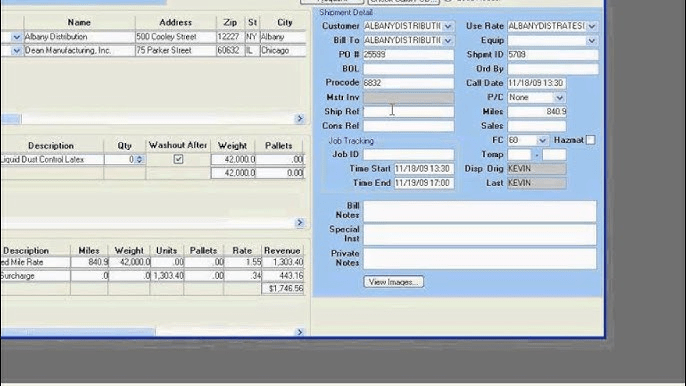Select the Revenue cell showing 1,303.40
Screen dimensions: 686x386
(x=283, y=262)
